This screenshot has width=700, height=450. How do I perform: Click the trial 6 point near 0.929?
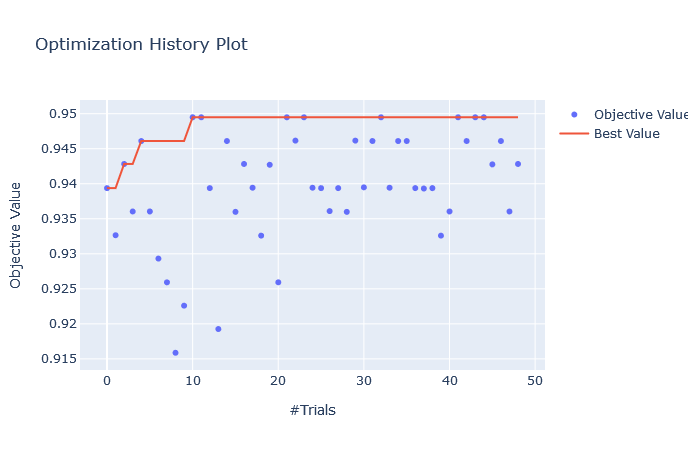pos(158,259)
